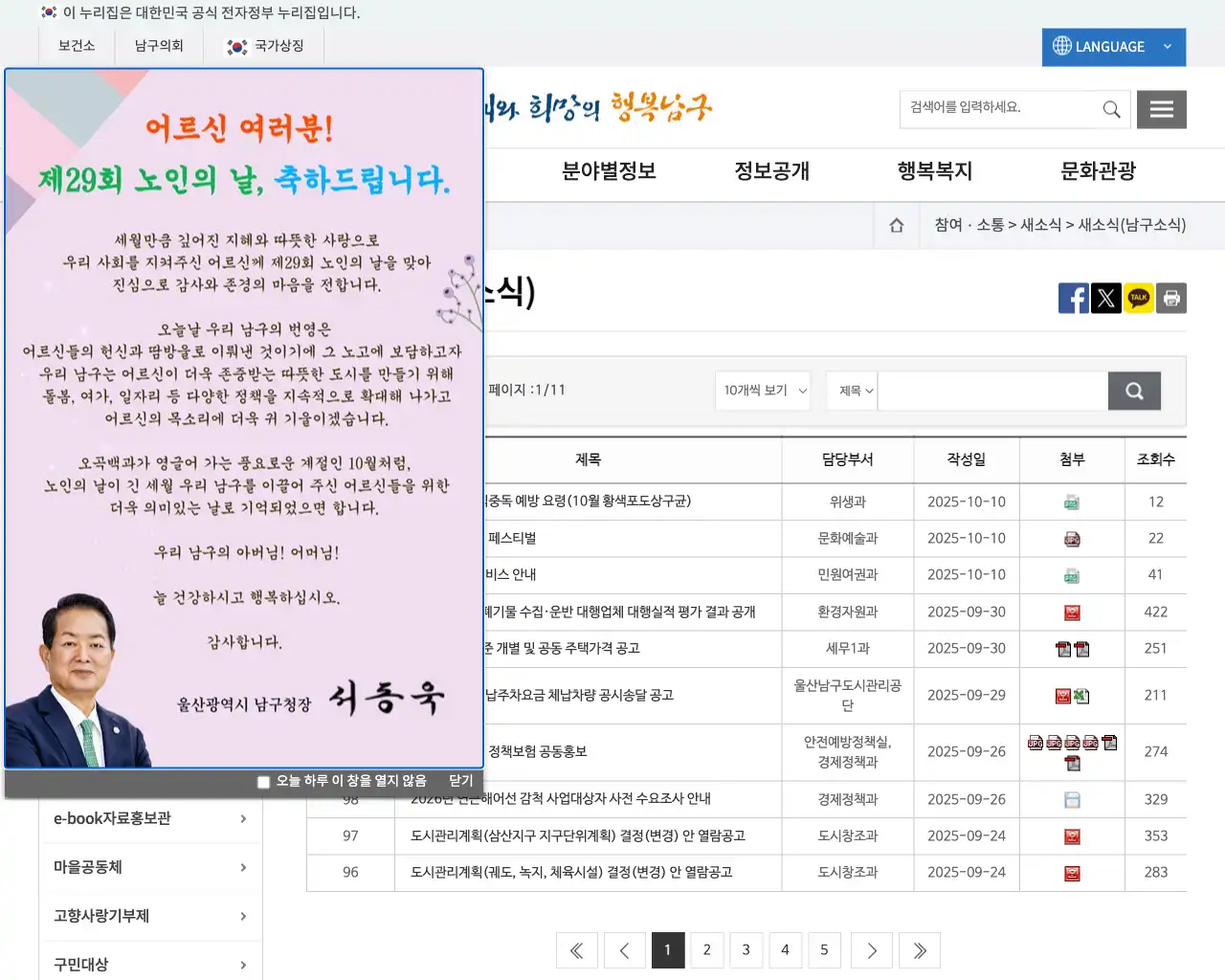Go to last page arrow
The width and height of the screenshot is (1225, 980).
920,950
